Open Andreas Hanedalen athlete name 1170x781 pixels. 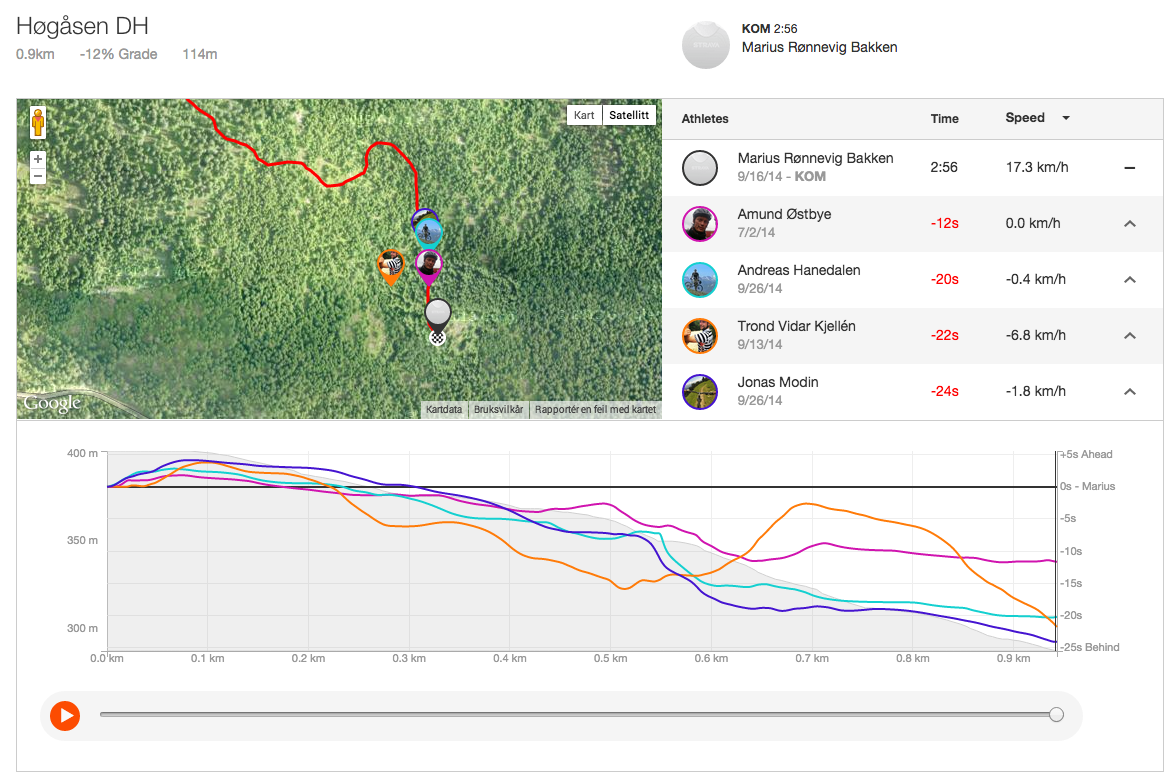click(x=798, y=270)
